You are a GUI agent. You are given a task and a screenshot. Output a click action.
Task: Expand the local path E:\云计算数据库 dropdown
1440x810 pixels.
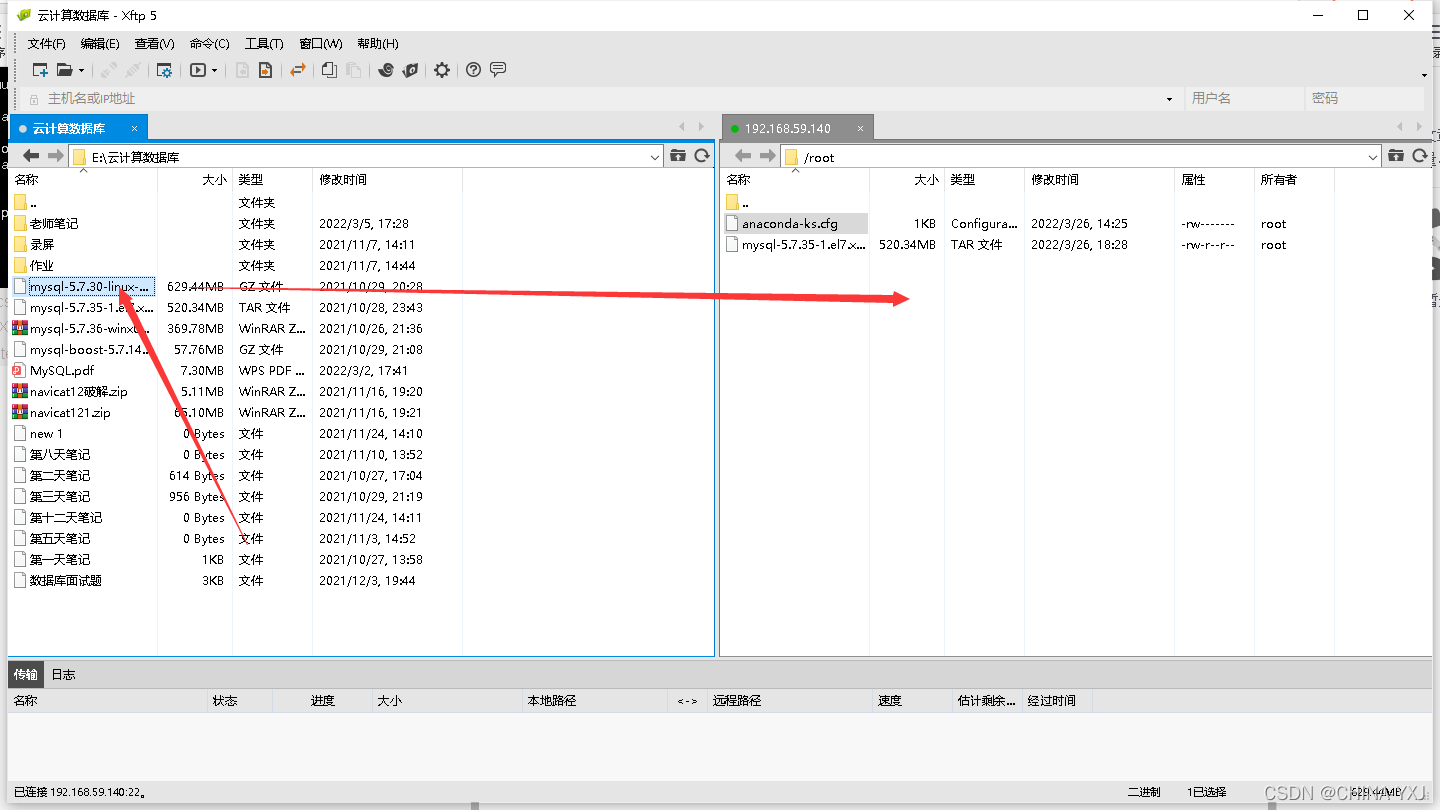click(x=655, y=157)
